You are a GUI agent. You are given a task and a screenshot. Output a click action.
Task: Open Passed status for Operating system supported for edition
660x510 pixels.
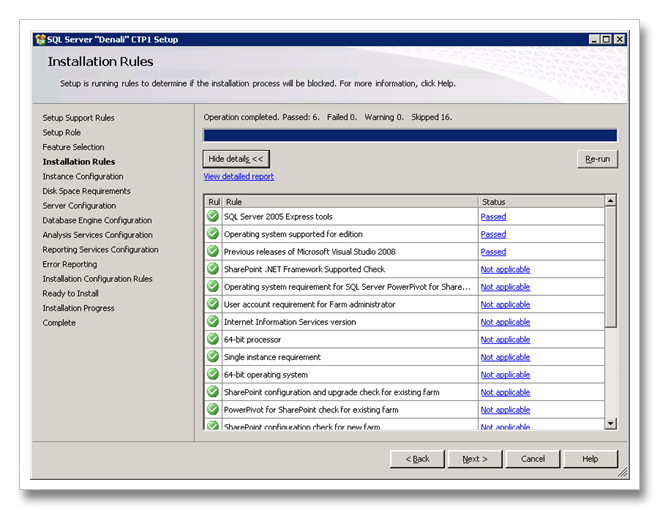[x=493, y=234]
